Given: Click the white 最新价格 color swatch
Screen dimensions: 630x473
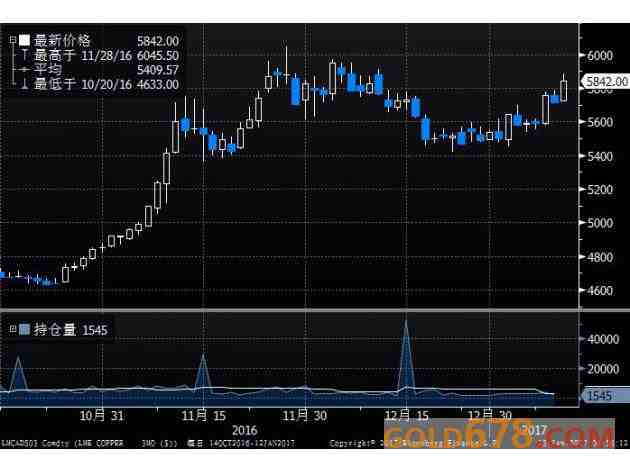Looking at the screenshot, I should point(25,40).
